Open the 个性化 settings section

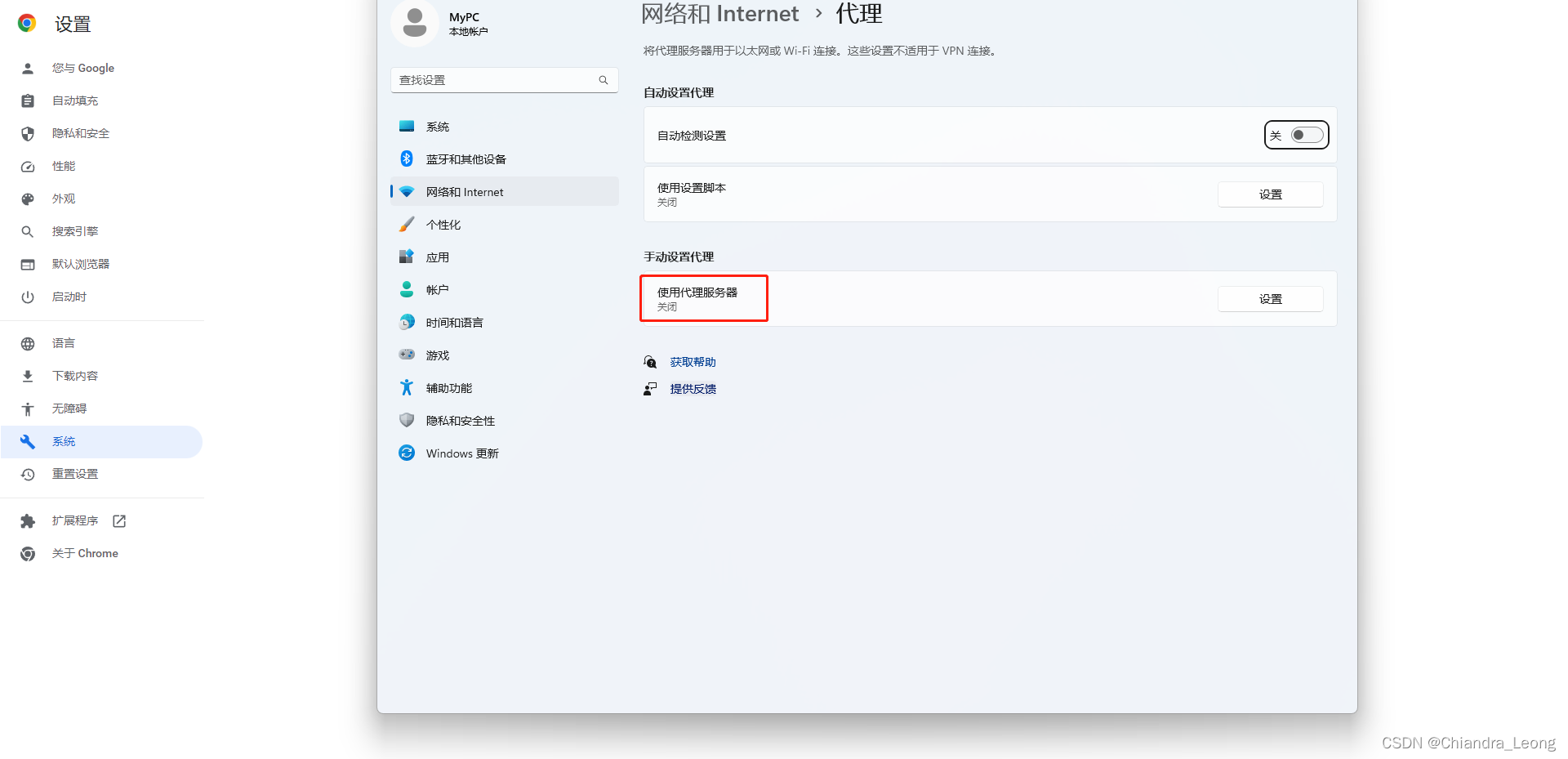click(x=443, y=224)
